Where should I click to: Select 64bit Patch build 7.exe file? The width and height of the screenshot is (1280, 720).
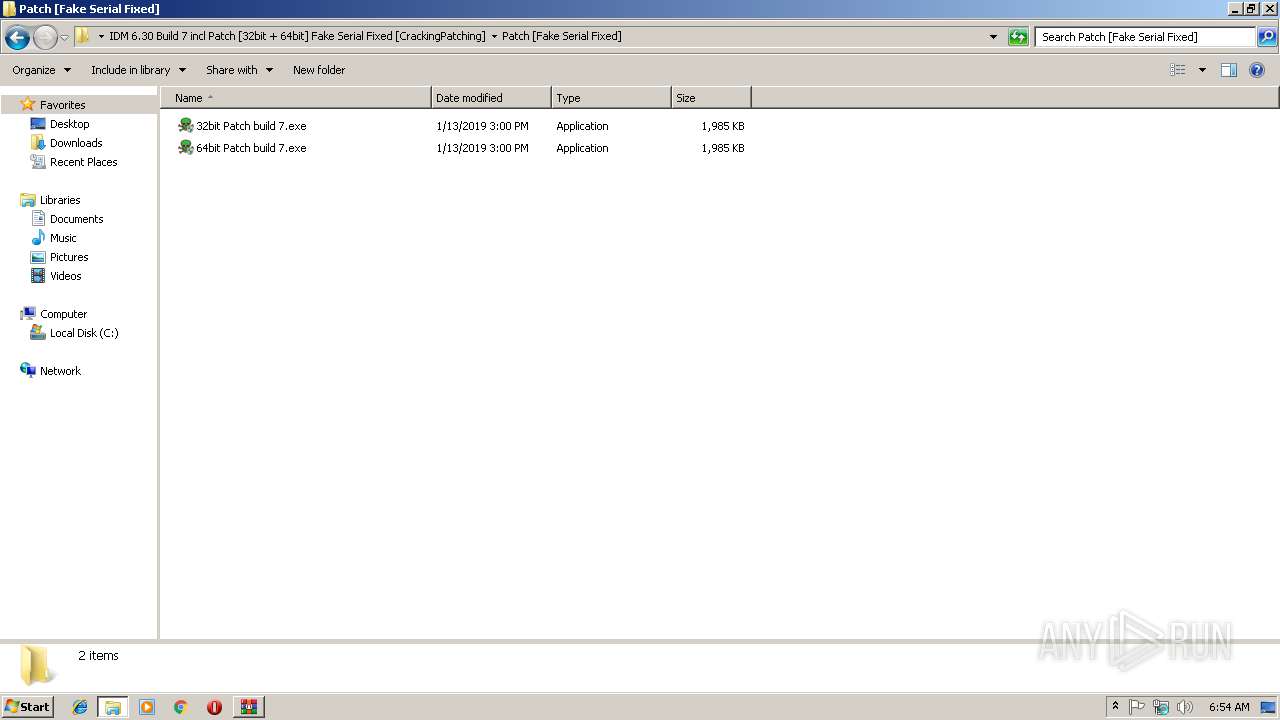[251, 148]
